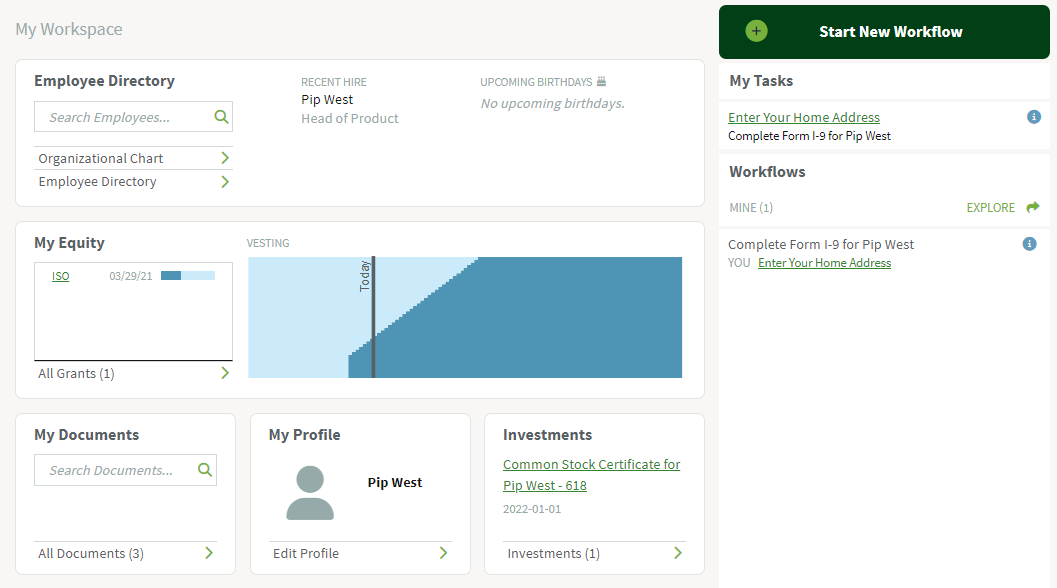Click the ISO grant vesting progress bar
1057x588 pixels.
click(x=188, y=275)
